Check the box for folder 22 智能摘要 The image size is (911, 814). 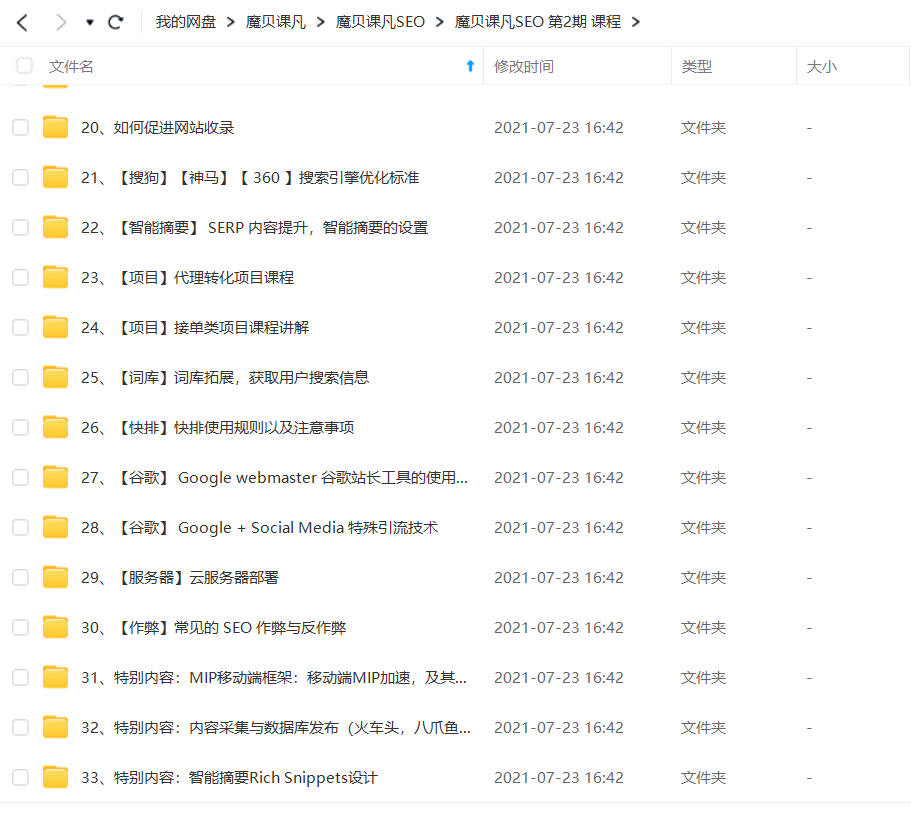20,227
